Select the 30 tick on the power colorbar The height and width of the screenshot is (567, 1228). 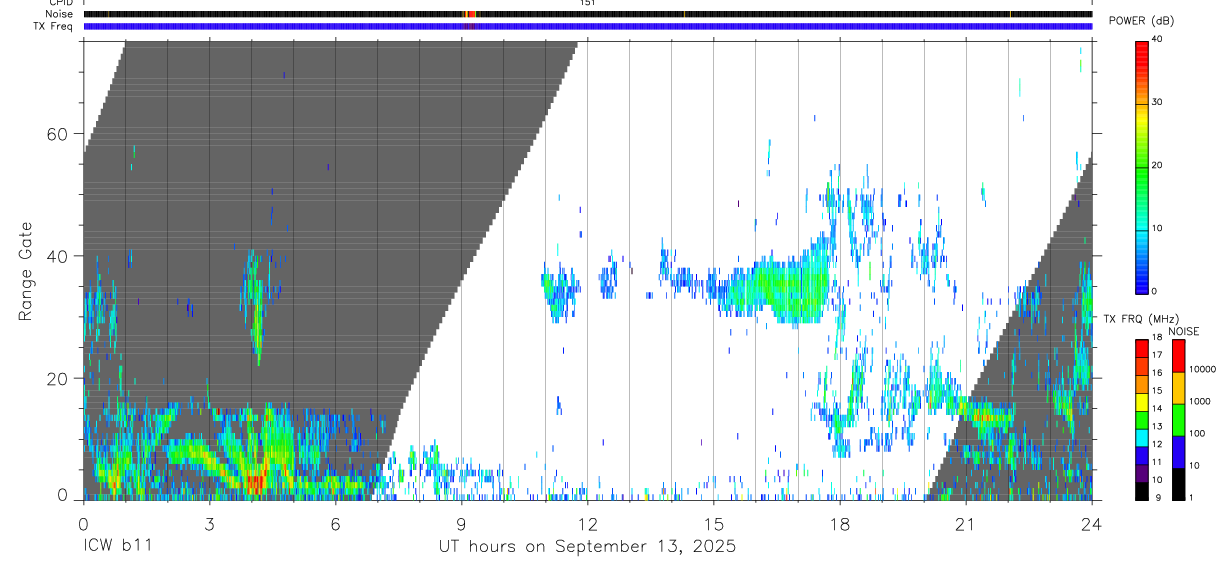click(1157, 102)
